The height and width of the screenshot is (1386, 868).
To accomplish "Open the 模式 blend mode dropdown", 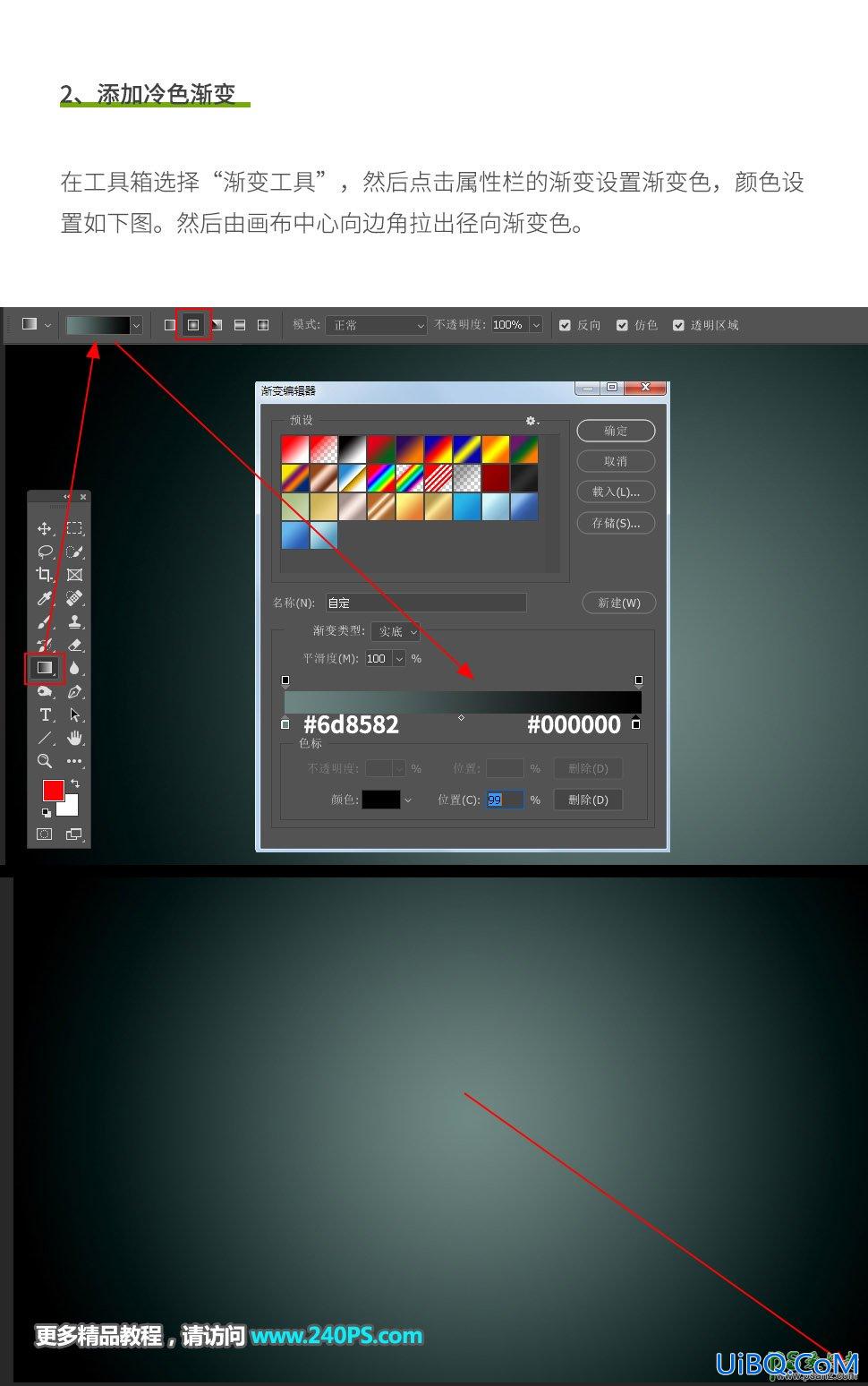I will point(376,325).
